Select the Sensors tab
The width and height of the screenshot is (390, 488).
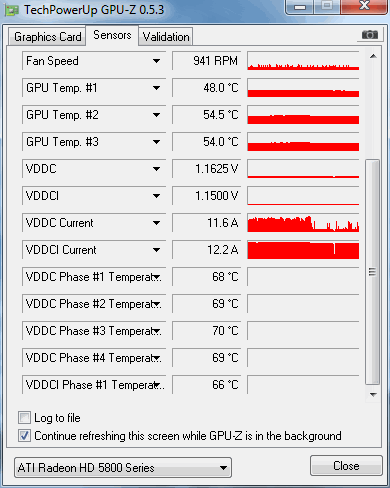tap(112, 35)
